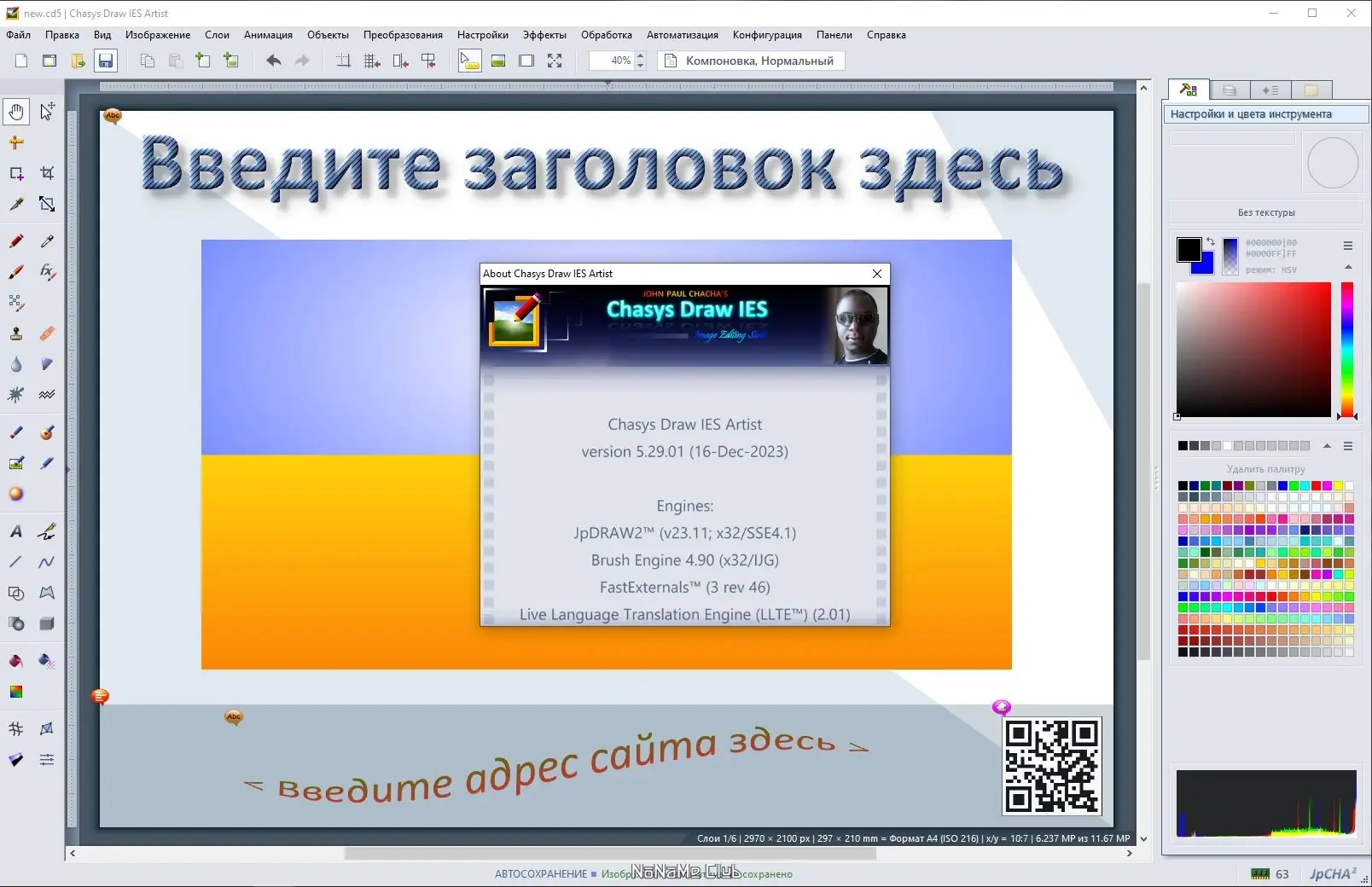Open the Компоновка, Нормальный mode selector
The width and height of the screenshot is (1372, 887).
[x=751, y=61]
